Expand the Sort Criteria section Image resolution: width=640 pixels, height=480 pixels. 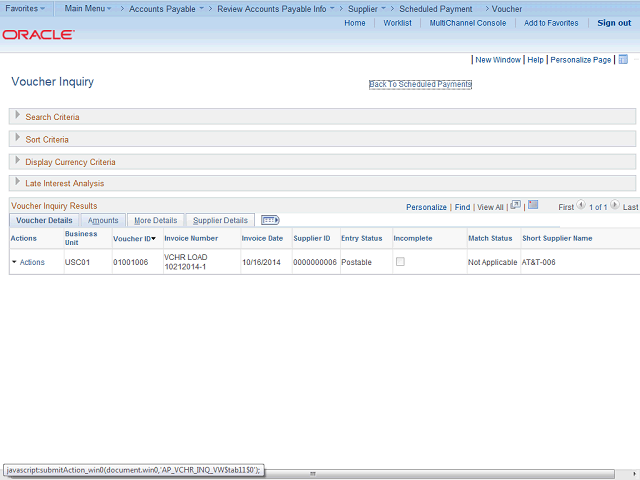click(18, 138)
